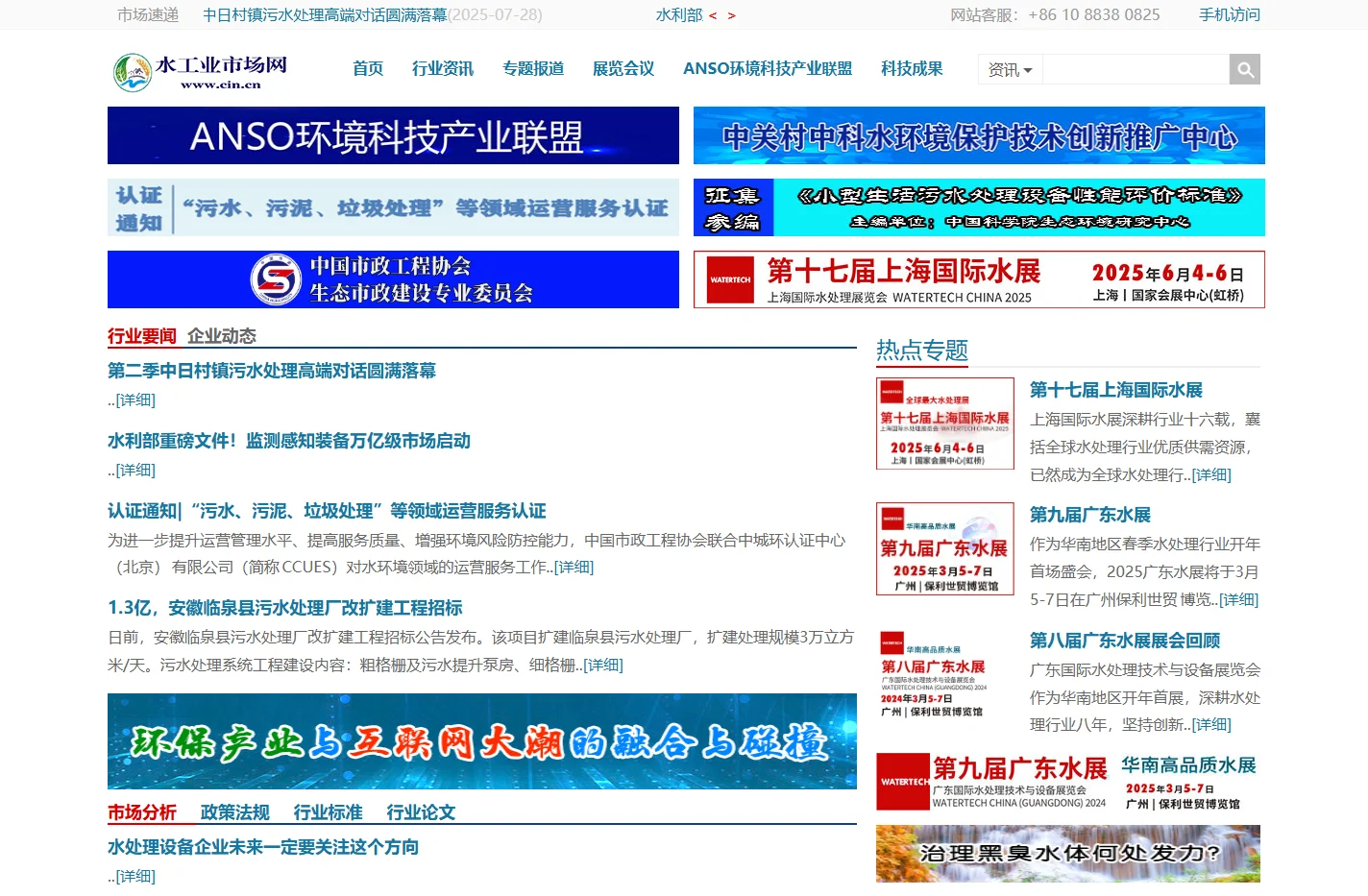Open 行业资讯 navigation item

tap(443, 69)
